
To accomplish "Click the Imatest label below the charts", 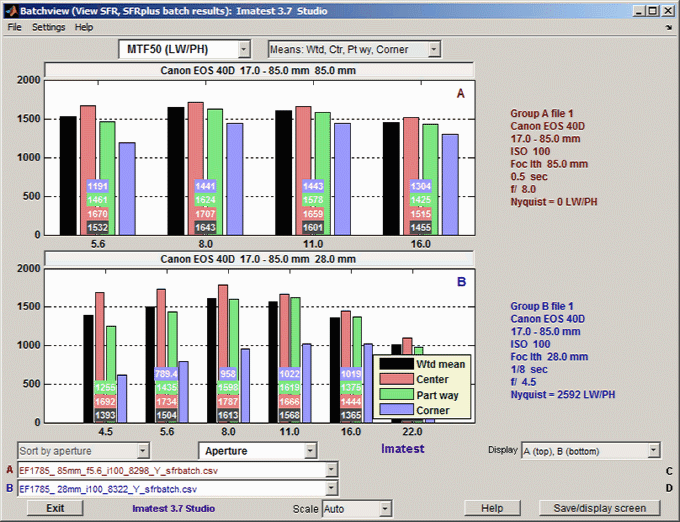I will [402, 449].
